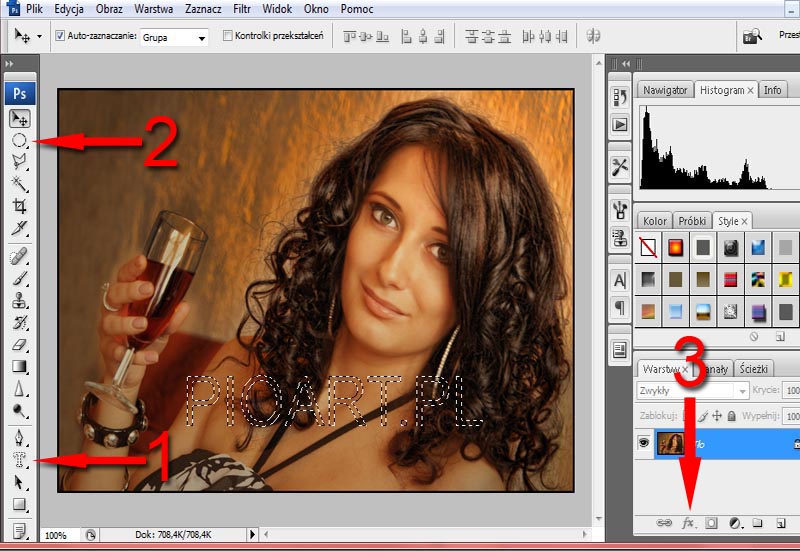Select the Eraser tool

click(19, 344)
